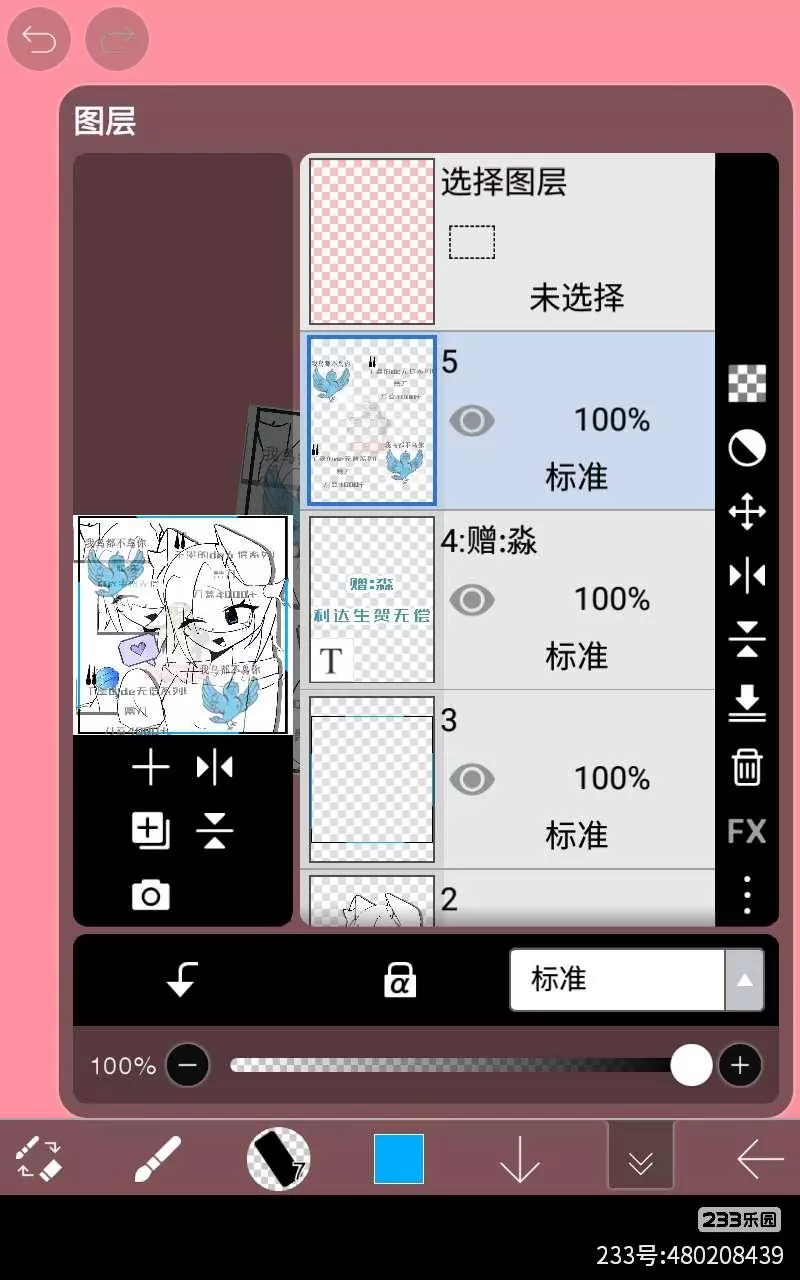This screenshot has width=800, height=1280.
Task: Delete layer using trash icon
Action: coord(747,768)
